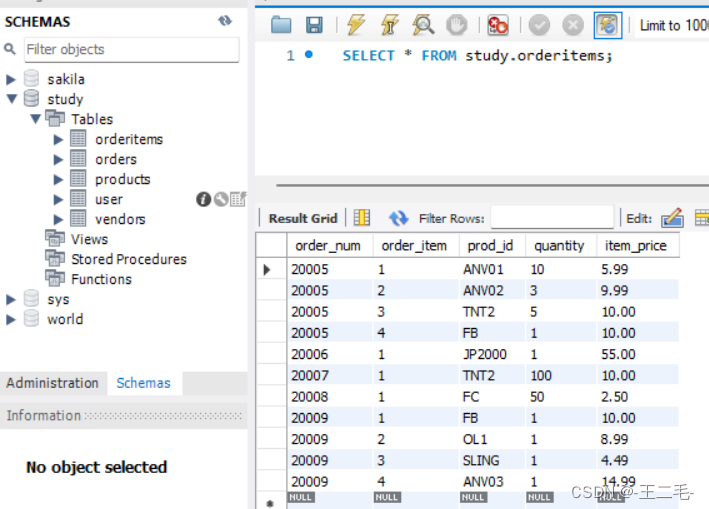Click the line 1 statement marker dot

pyautogui.click(x=309, y=55)
